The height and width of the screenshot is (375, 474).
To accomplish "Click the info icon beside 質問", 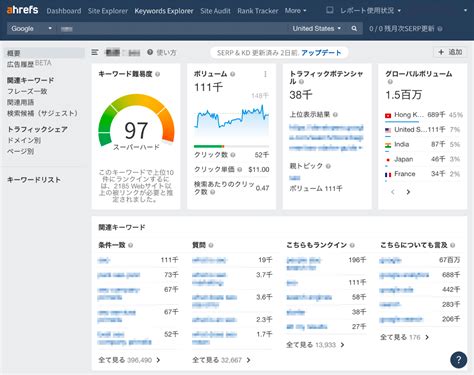I will click(211, 245).
